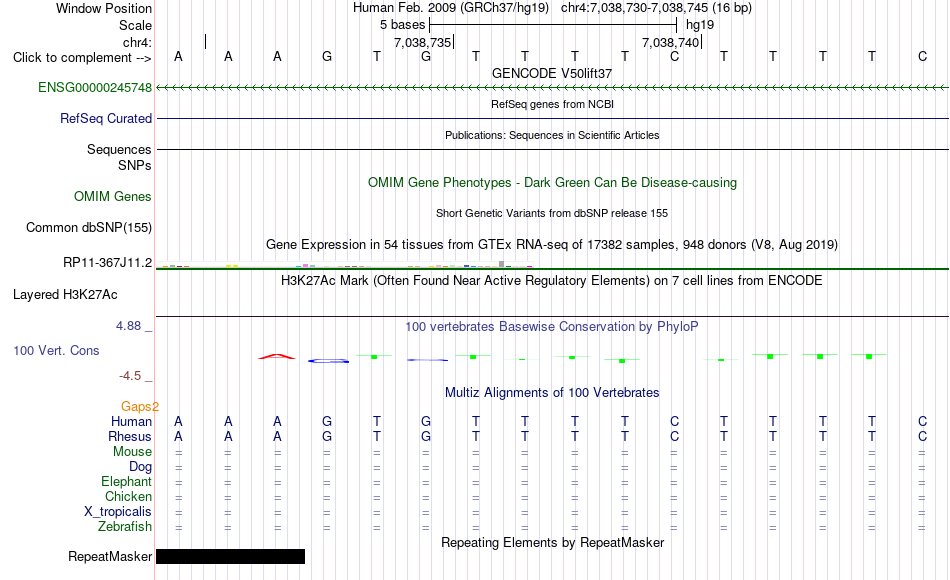Open OMIM Gene Phenotypes track title

552,182
